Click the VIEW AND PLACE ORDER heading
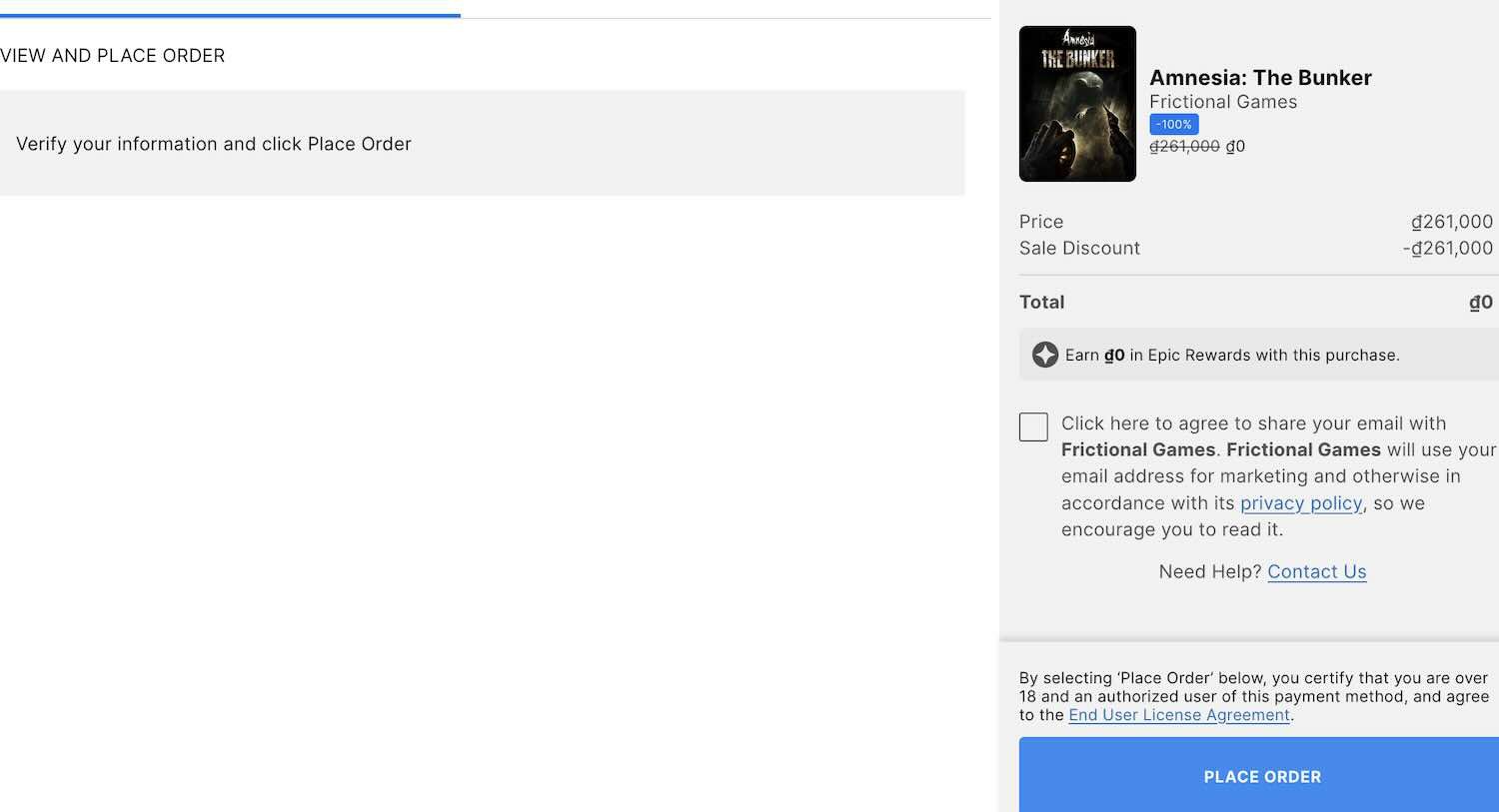The height and width of the screenshot is (812, 1499). click(x=113, y=56)
